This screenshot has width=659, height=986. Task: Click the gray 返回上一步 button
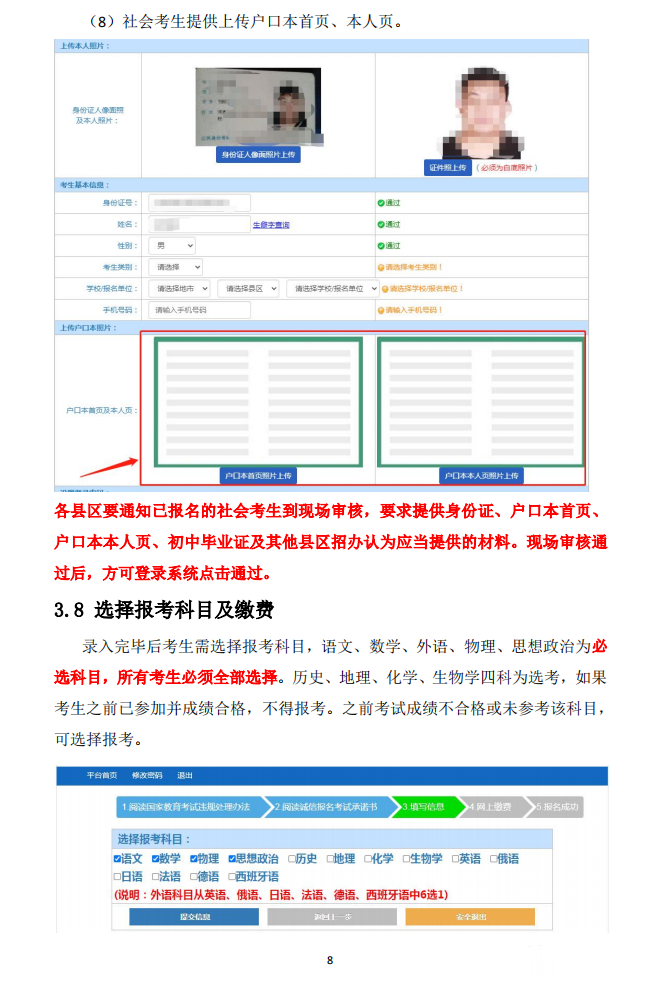click(x=332, y=917)
